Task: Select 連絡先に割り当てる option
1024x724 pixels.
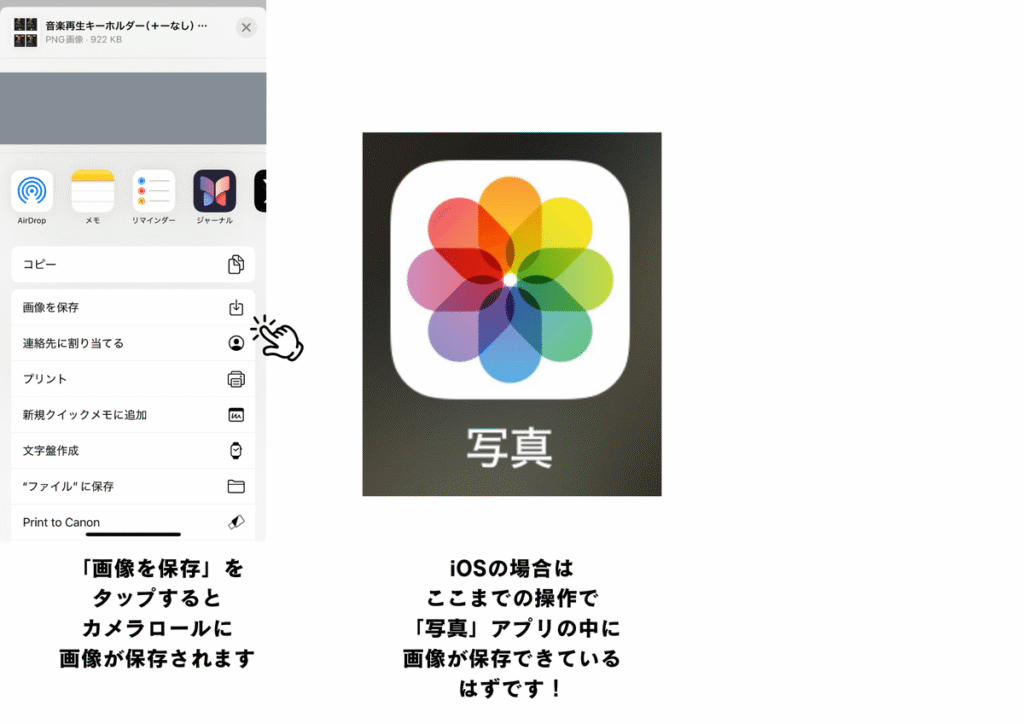Action: click(133, 343)
